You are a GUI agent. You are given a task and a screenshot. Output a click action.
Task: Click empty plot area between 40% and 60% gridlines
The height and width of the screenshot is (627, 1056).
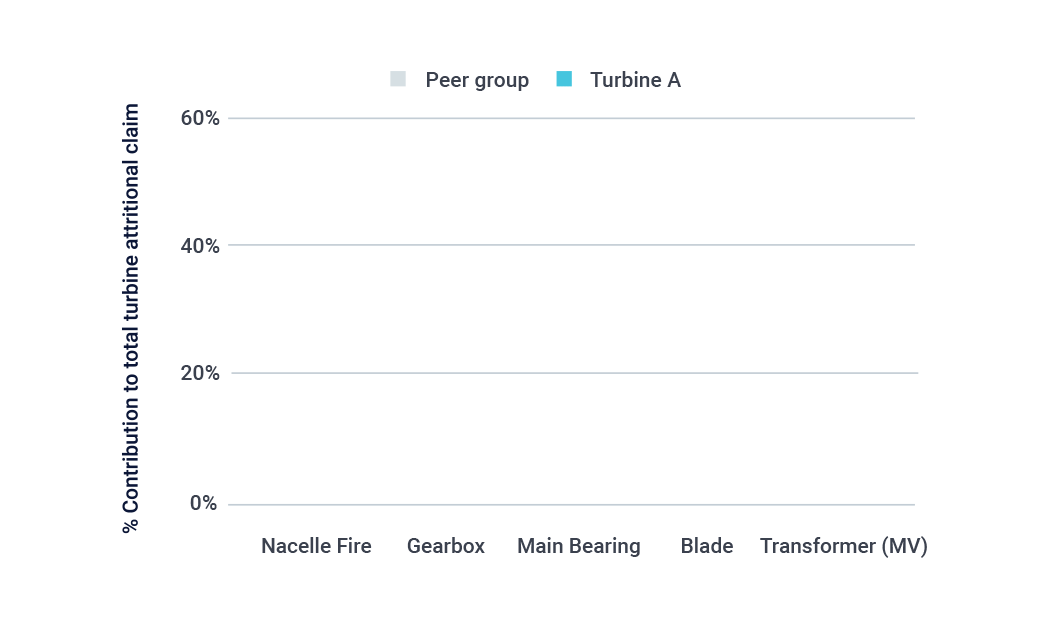click(571, 182)
